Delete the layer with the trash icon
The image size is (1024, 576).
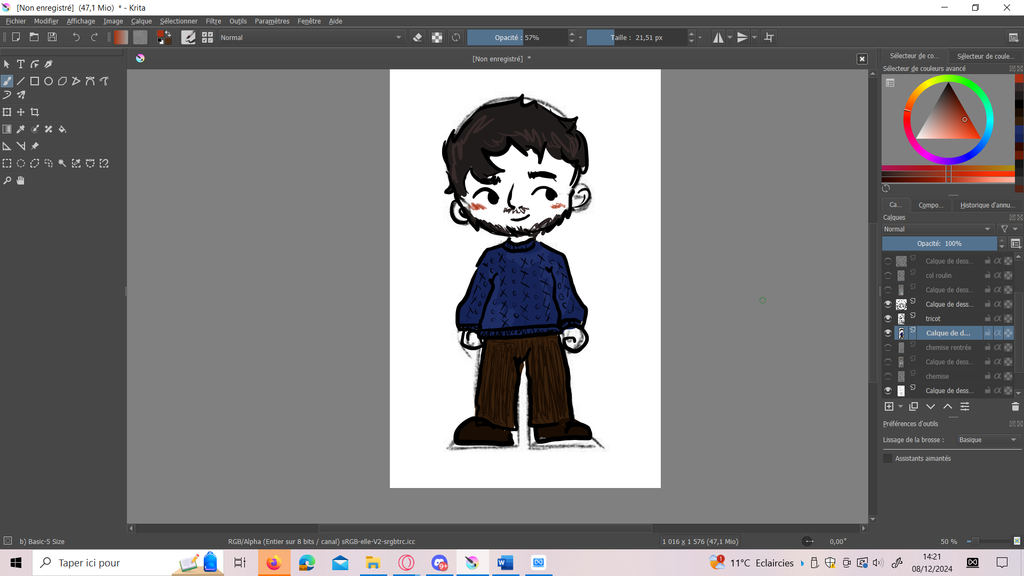(x=1015, y=407)
